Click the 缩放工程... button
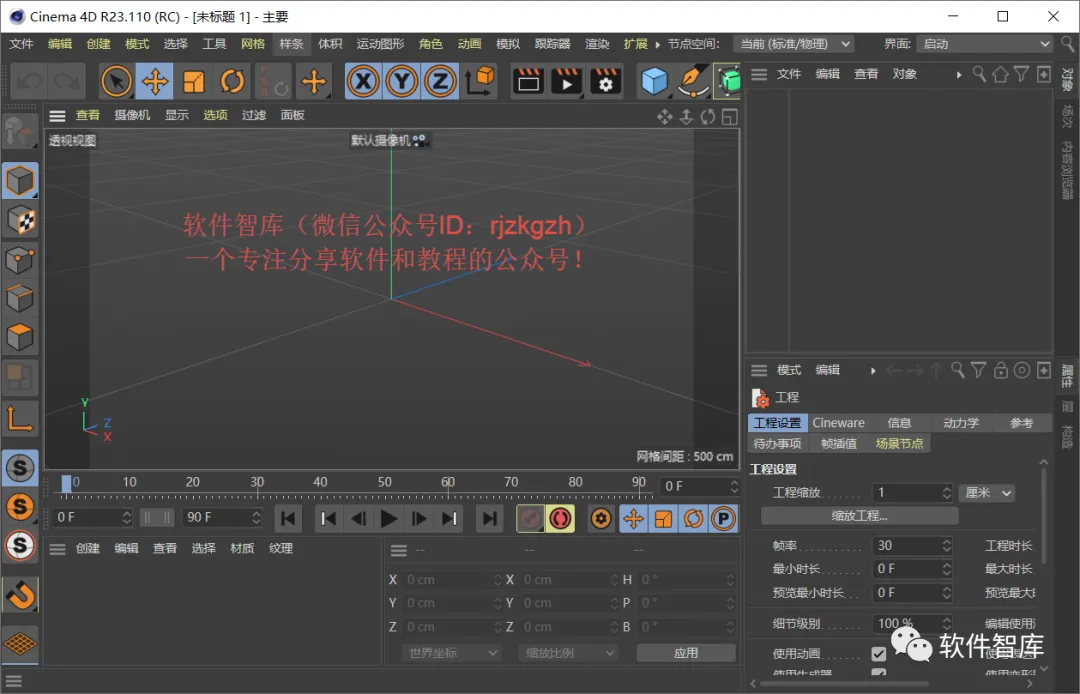This screenshot has height=694, width=1080. (x=860, y=516)
